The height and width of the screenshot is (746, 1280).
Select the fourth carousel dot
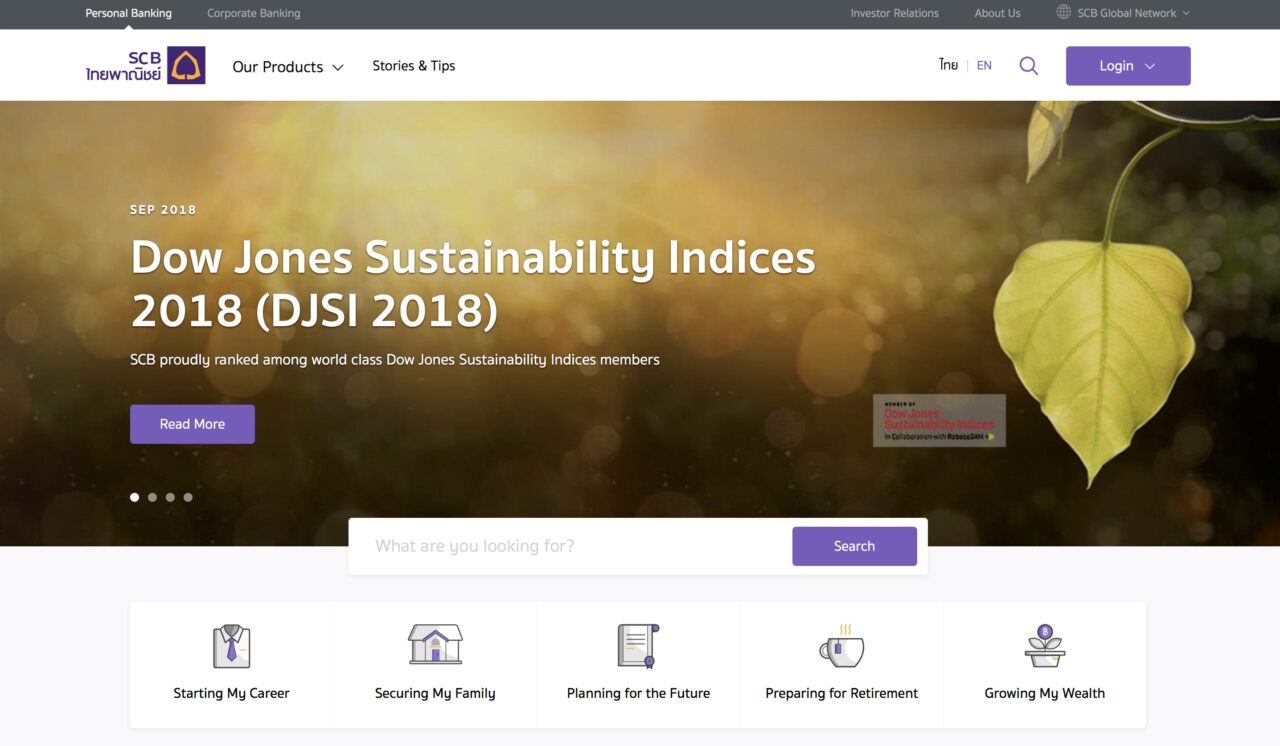[188, 497]
